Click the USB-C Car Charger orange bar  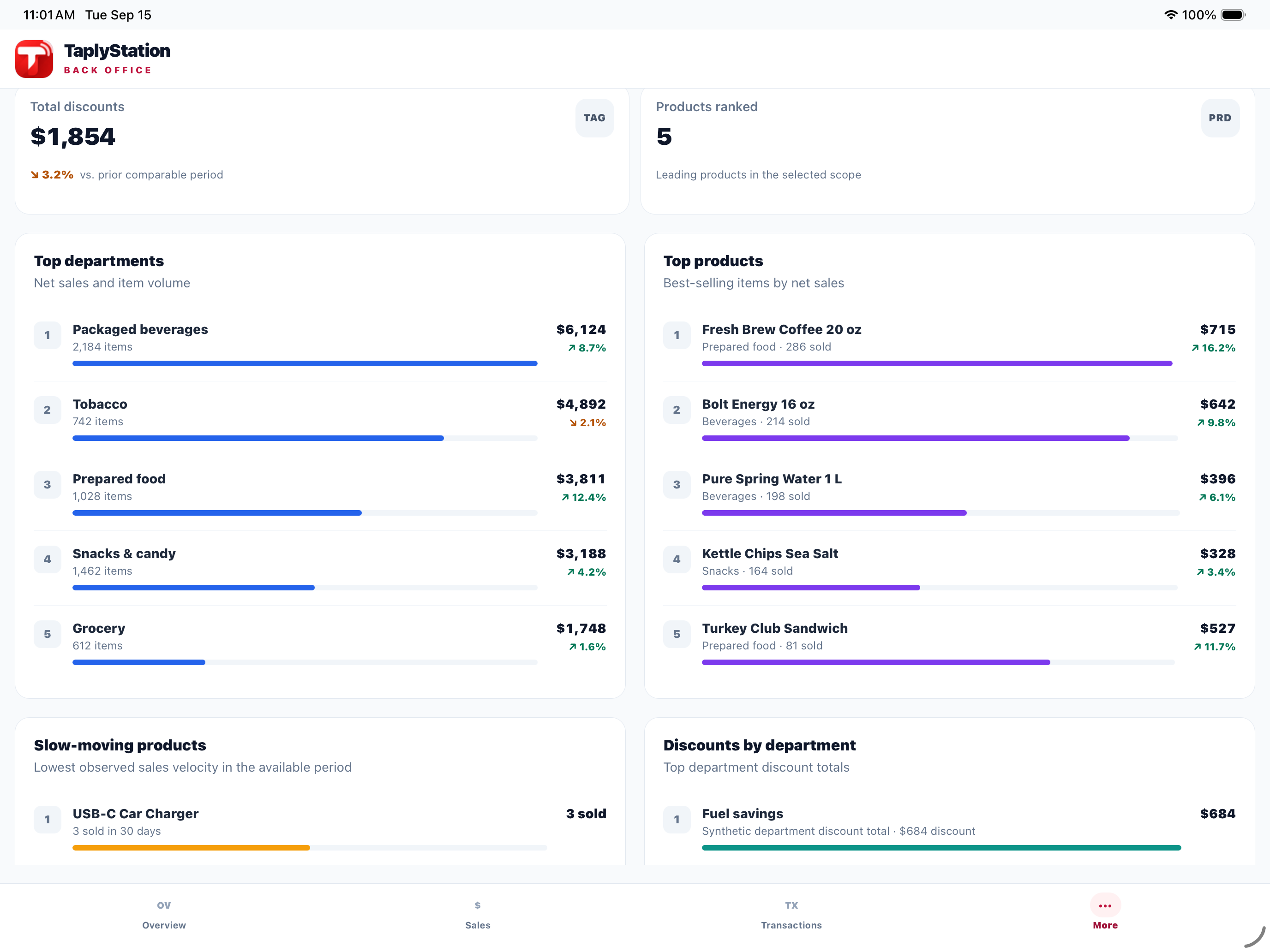191,848
